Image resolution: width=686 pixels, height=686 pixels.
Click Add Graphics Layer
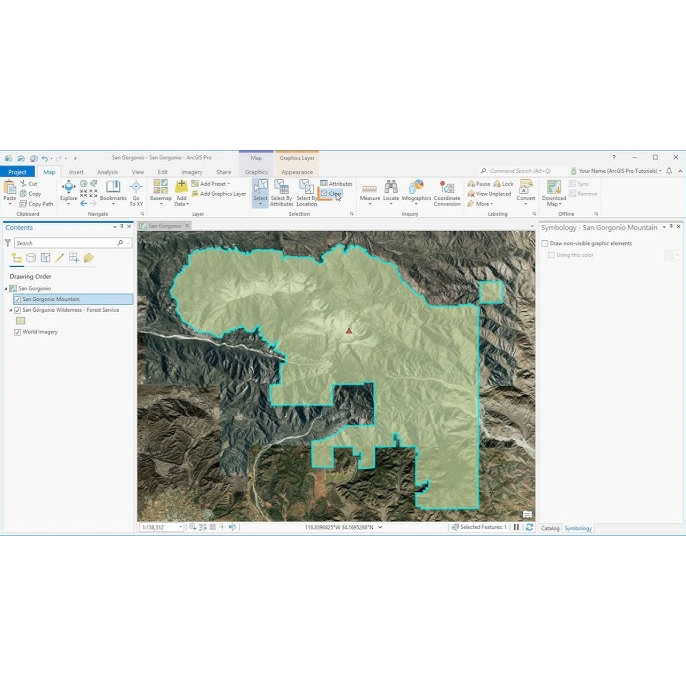point(219,194)
